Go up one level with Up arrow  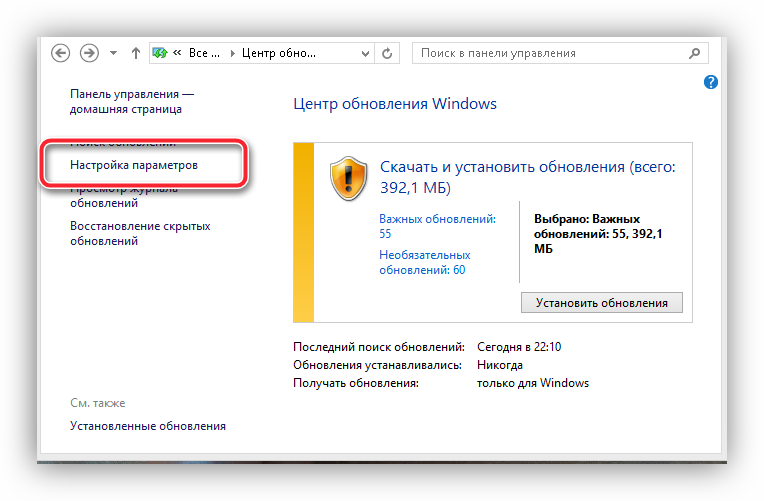click(136, 53)
